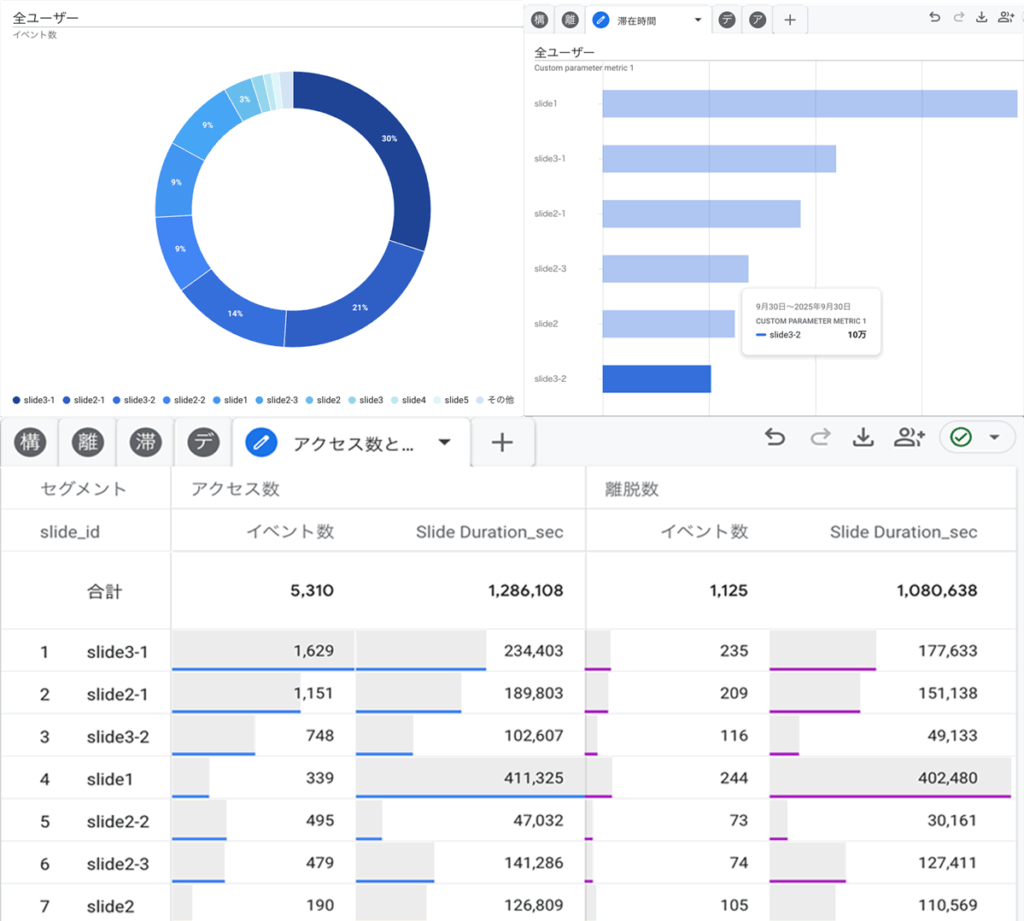Screen dimensions: 1024x921
Task: Switch to the デ tab above bar chart
Action: pyautogui.click(x=727, y=20)
